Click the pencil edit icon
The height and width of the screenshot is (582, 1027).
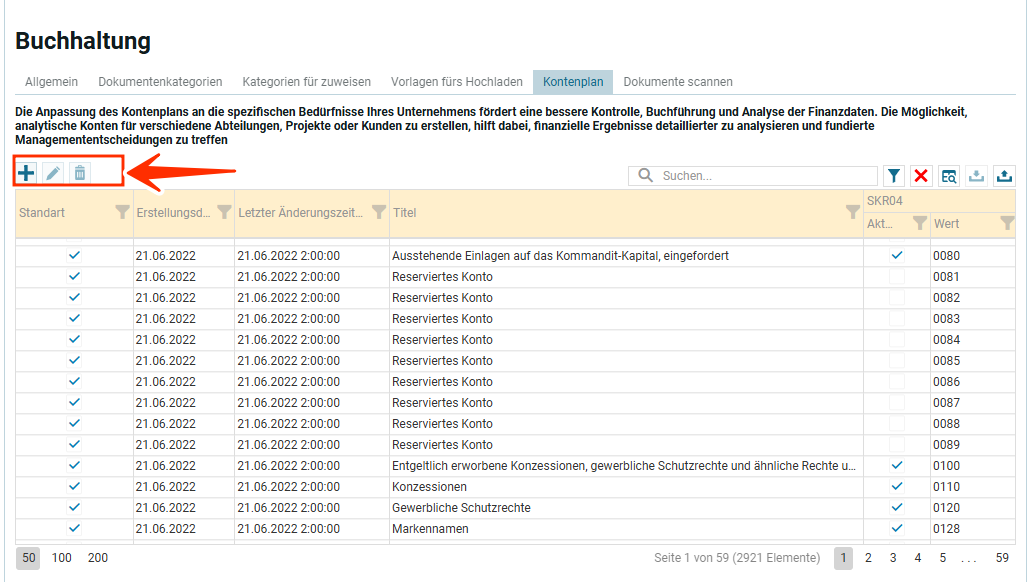[53, 173]
